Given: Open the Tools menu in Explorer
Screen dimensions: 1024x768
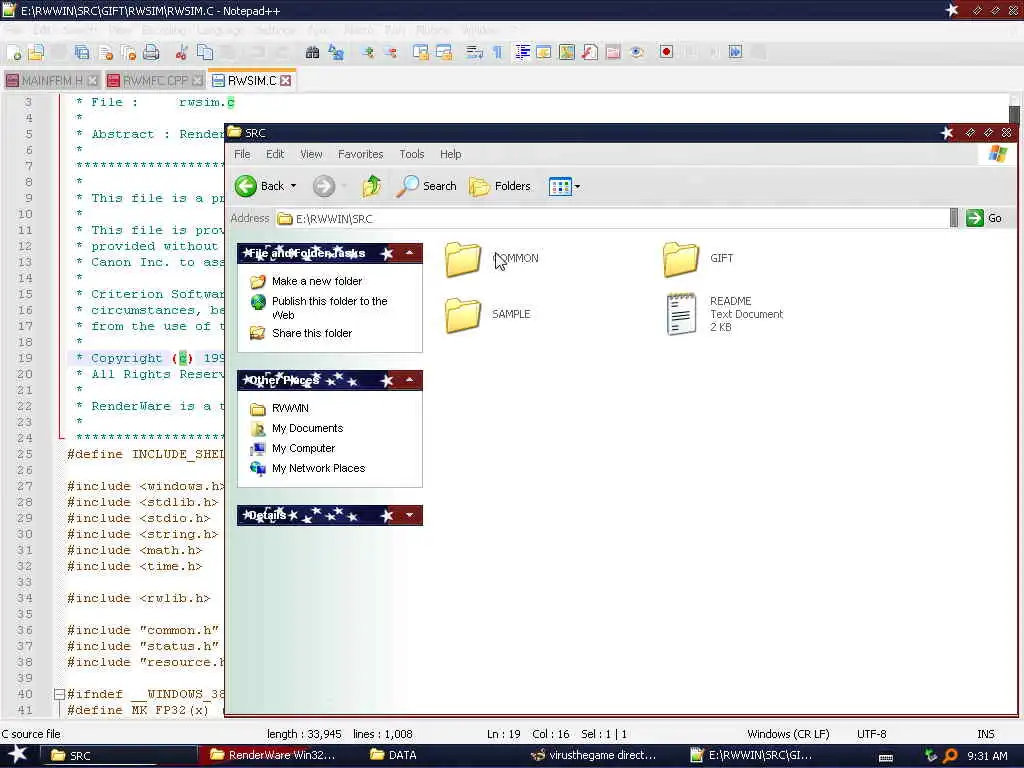Looking at the screenshot, I should pos(412,154).
